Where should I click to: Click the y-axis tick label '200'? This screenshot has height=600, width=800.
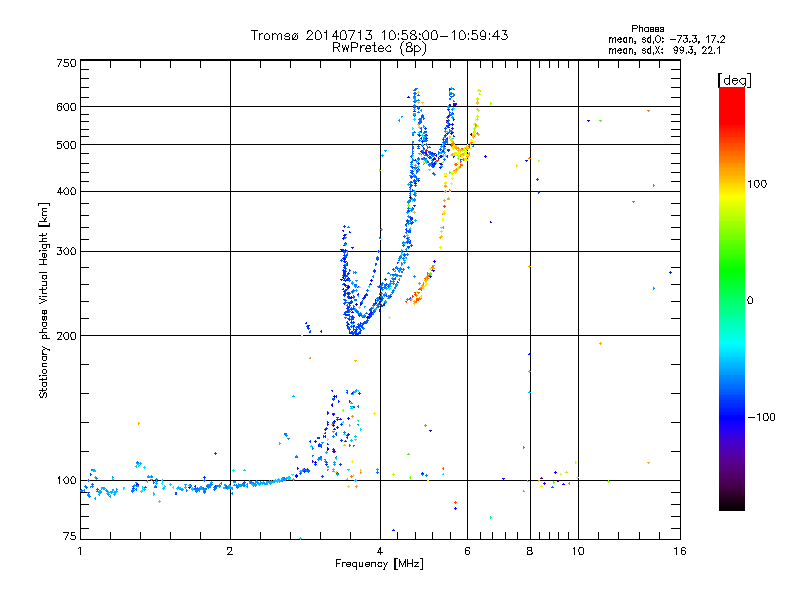click(66, 336)
